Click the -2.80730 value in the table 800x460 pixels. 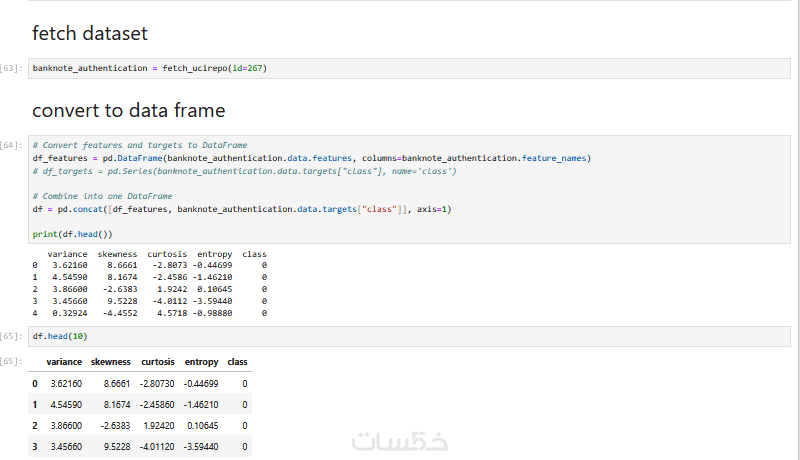click(157, 383)
